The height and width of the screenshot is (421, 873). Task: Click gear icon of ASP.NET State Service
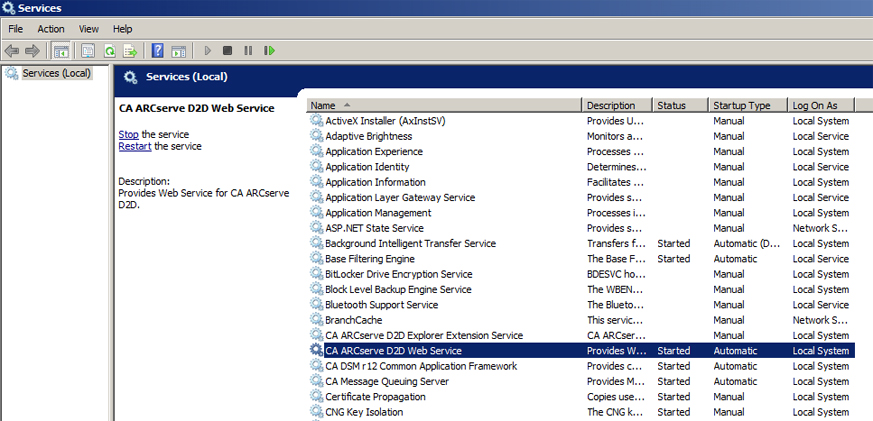tap(316, 228)
